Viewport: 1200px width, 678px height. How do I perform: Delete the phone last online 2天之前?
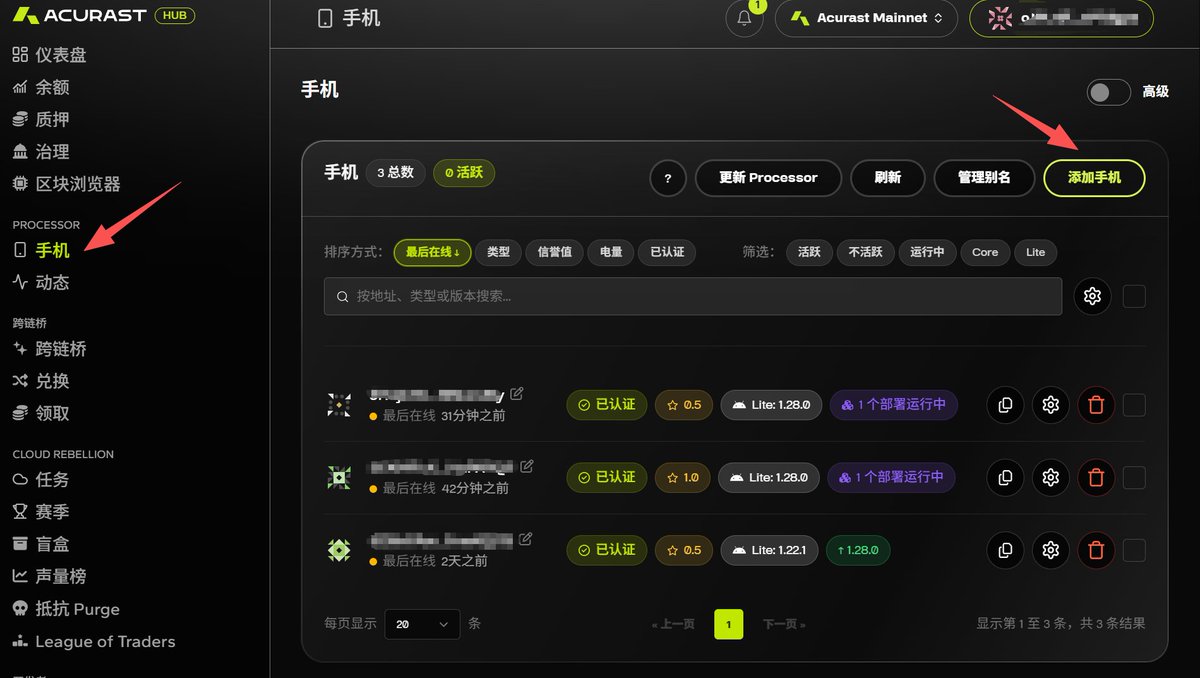(1096, 550)
